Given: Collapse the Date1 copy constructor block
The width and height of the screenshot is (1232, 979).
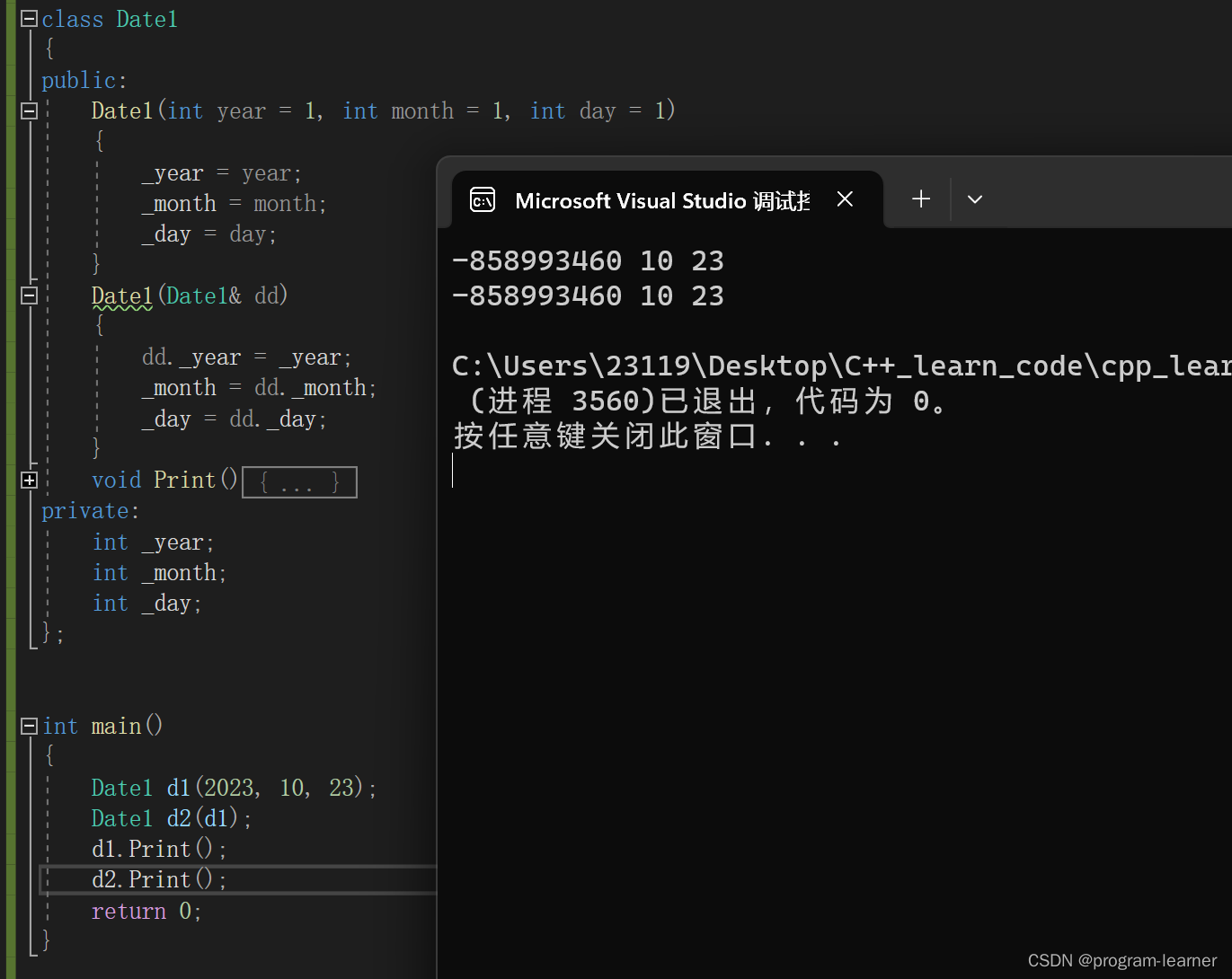Looking at the screenshot, I should click(30, 295).
